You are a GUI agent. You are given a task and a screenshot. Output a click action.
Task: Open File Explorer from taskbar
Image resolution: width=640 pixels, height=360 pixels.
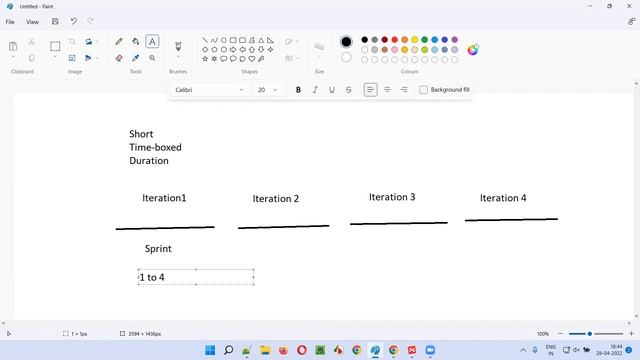tap(265, 350)
